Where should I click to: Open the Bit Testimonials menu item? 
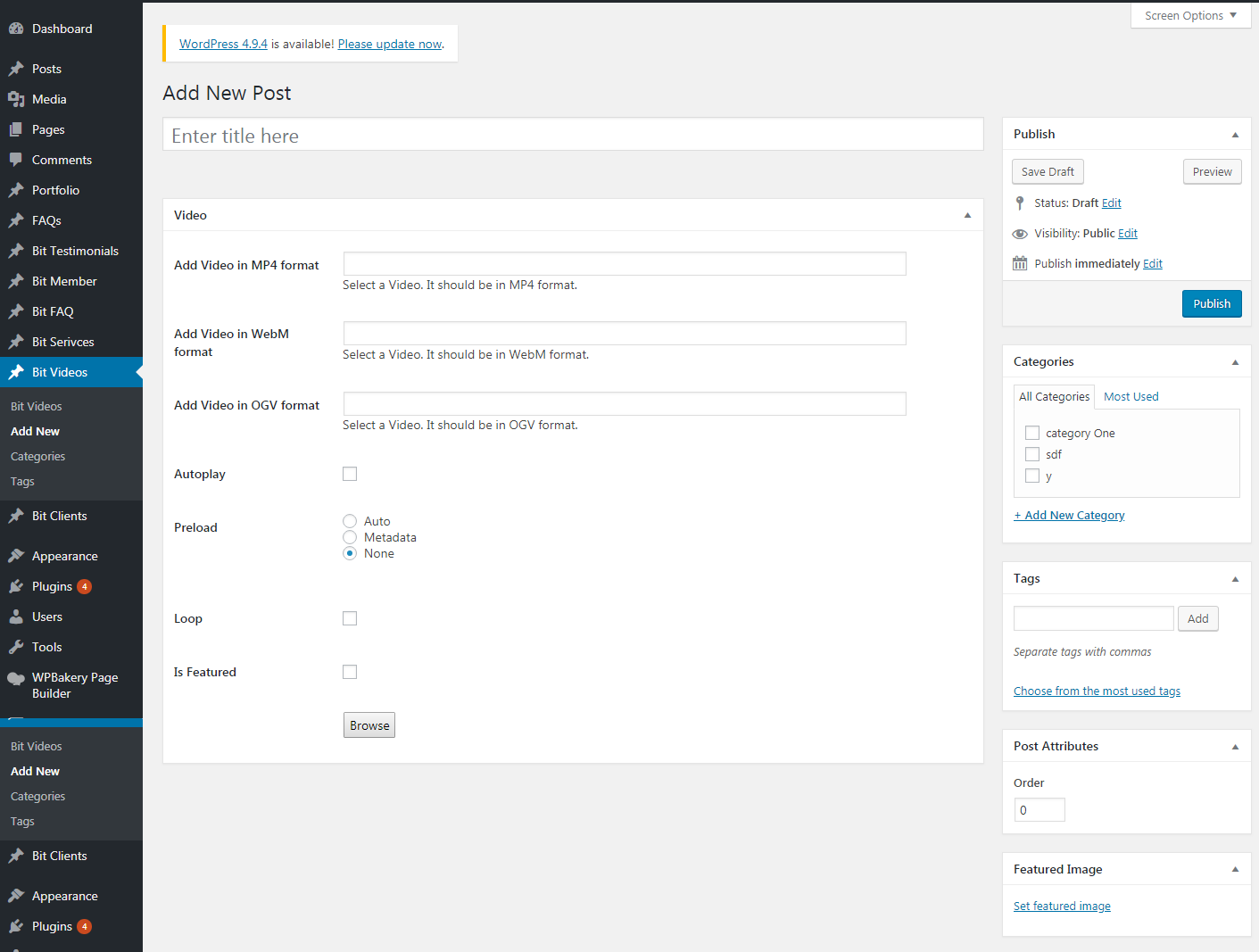click(75, 251)
